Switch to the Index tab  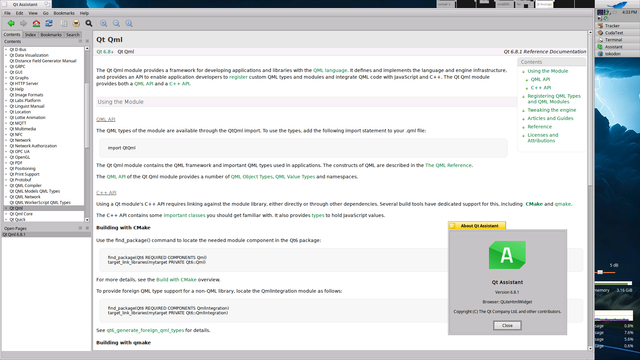click(31, 35)
